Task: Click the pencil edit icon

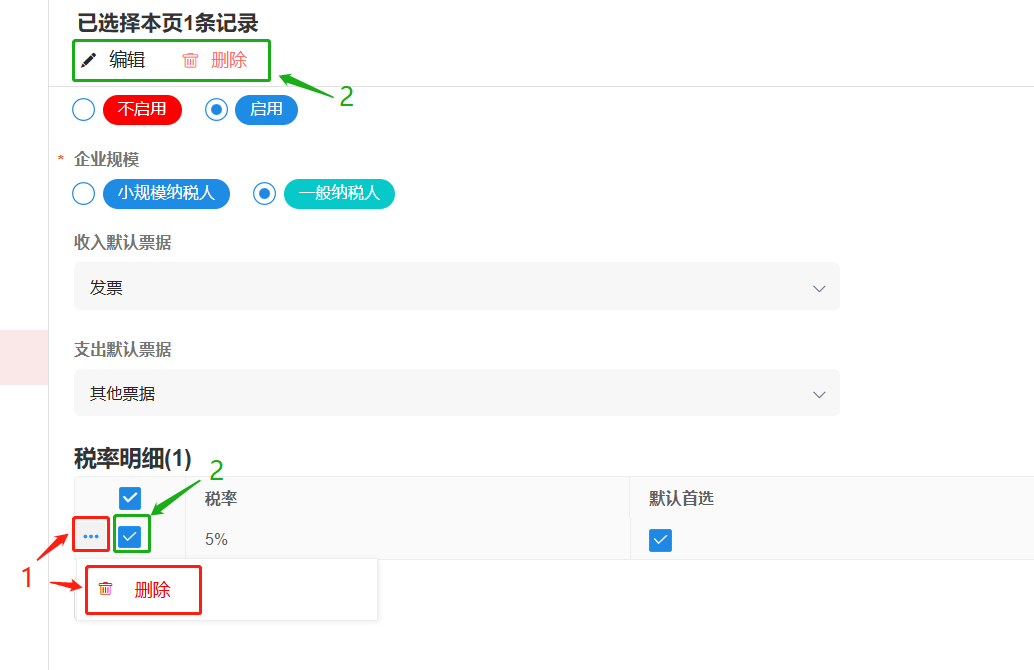Action: tap(89, 60)
